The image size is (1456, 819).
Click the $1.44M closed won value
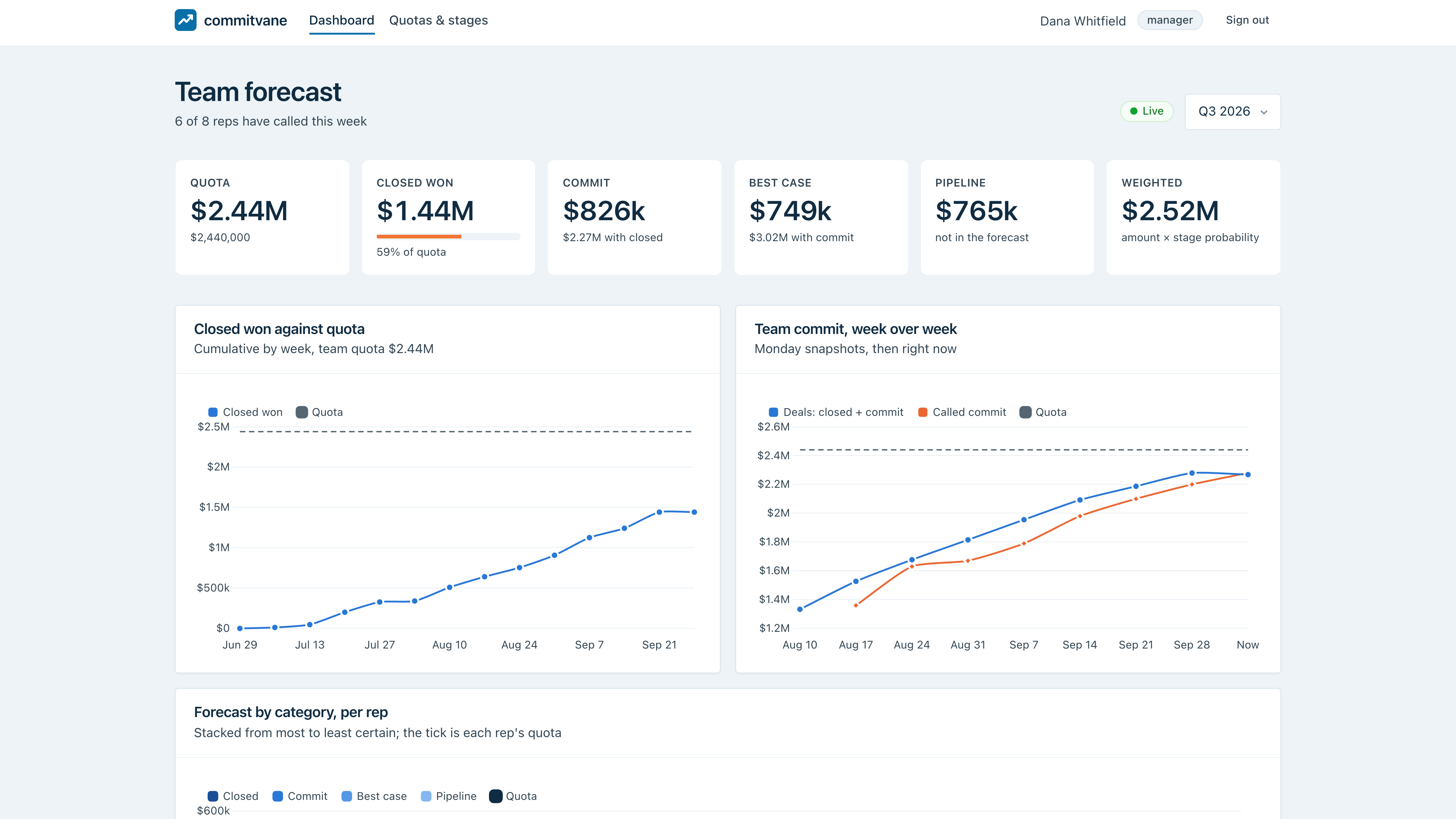point(425,211)
